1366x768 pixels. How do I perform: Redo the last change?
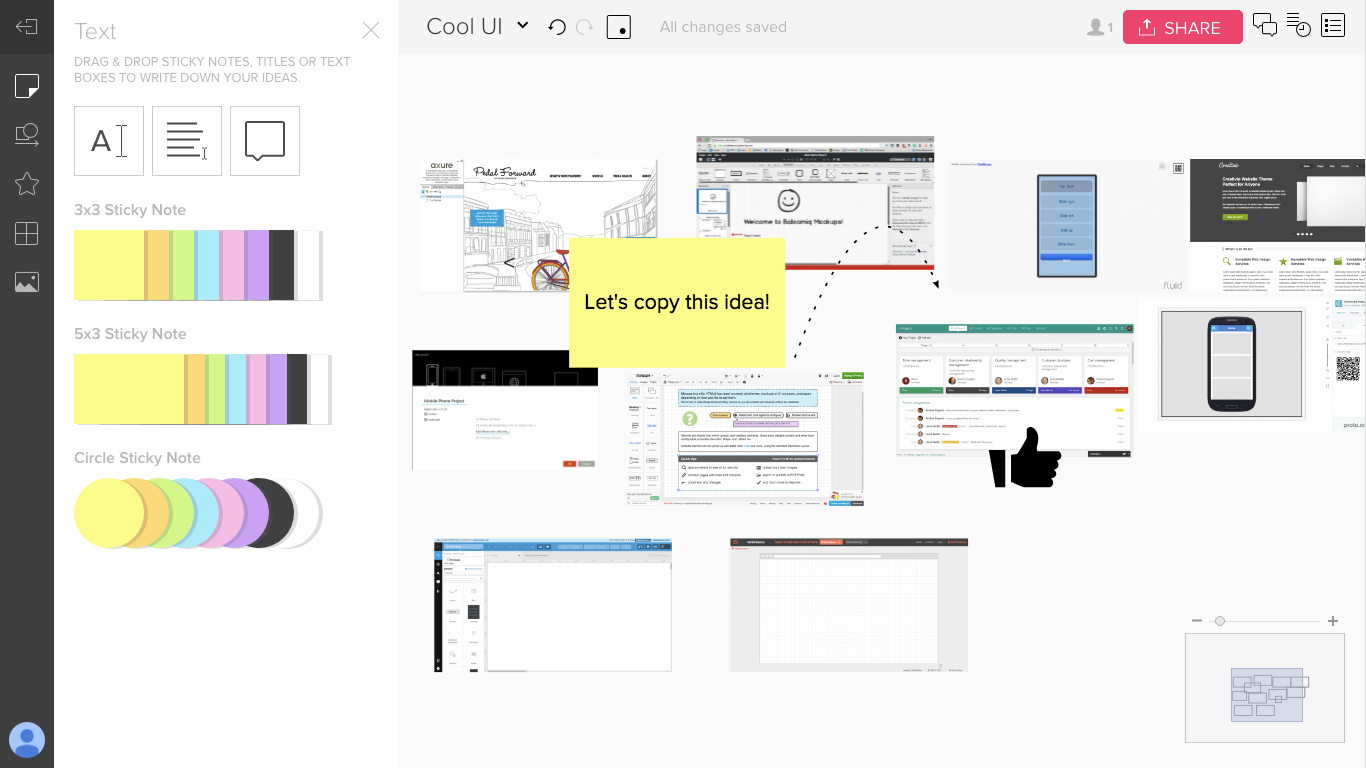tap(585, 27)
